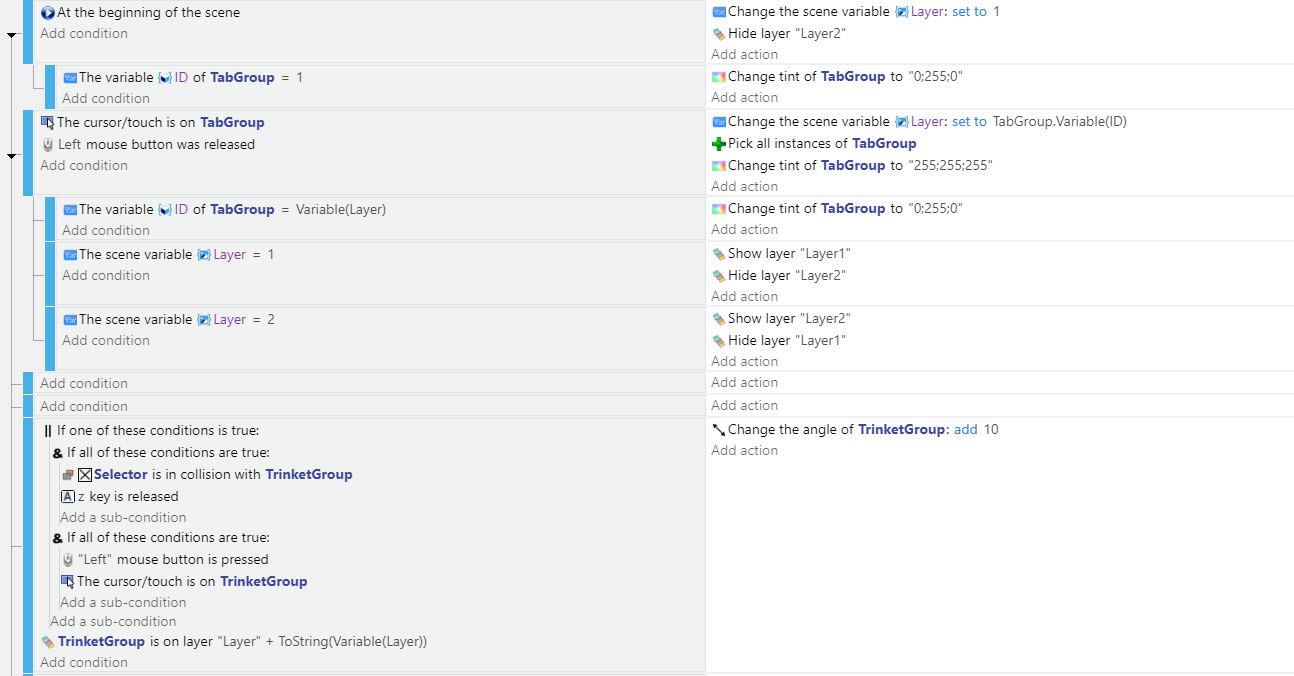Click the "255;255;255" tint color value
The width and height of the screenshot is (1294, 676).
tap(949, 166)
